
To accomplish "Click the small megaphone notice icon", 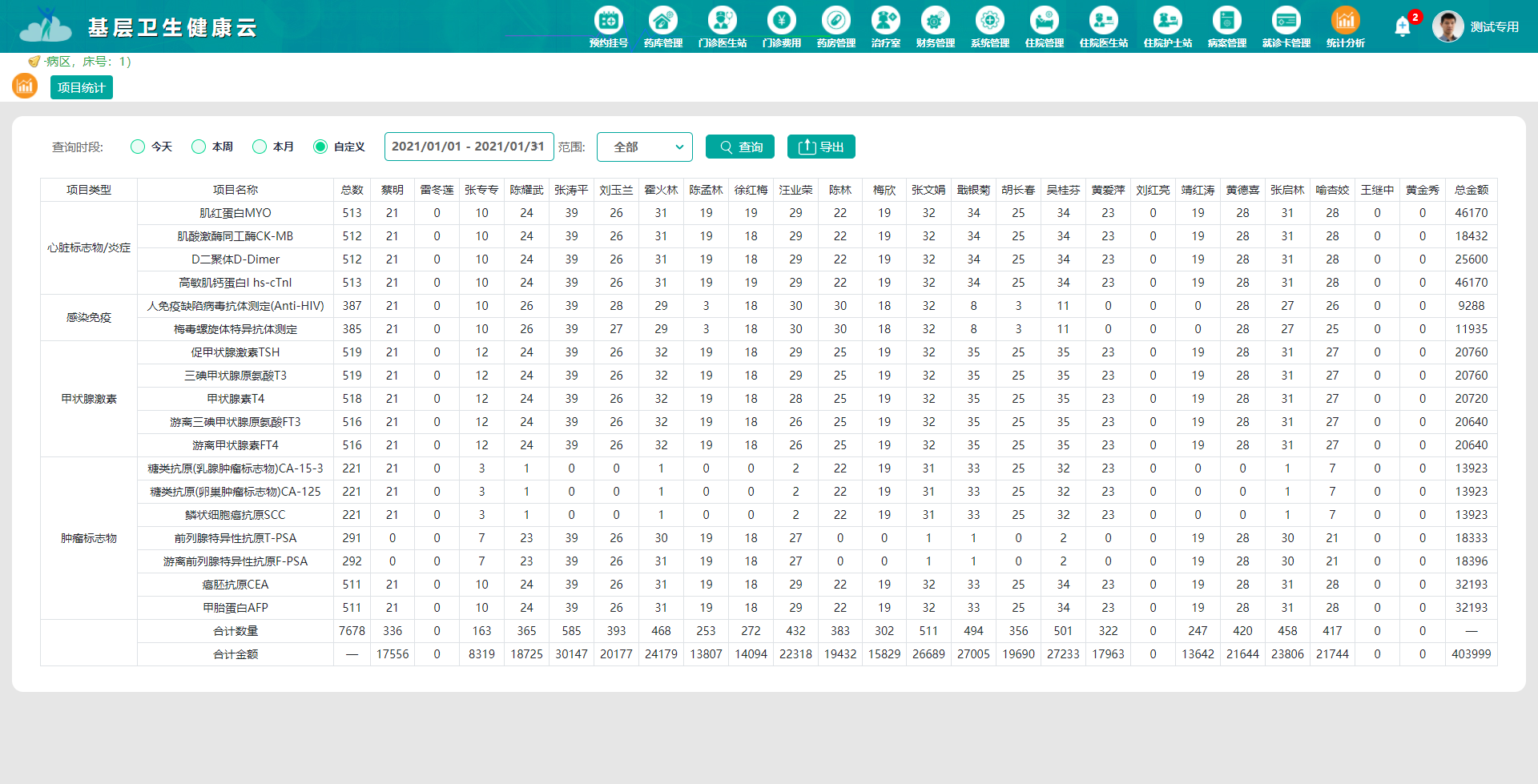I will (34, 61).
